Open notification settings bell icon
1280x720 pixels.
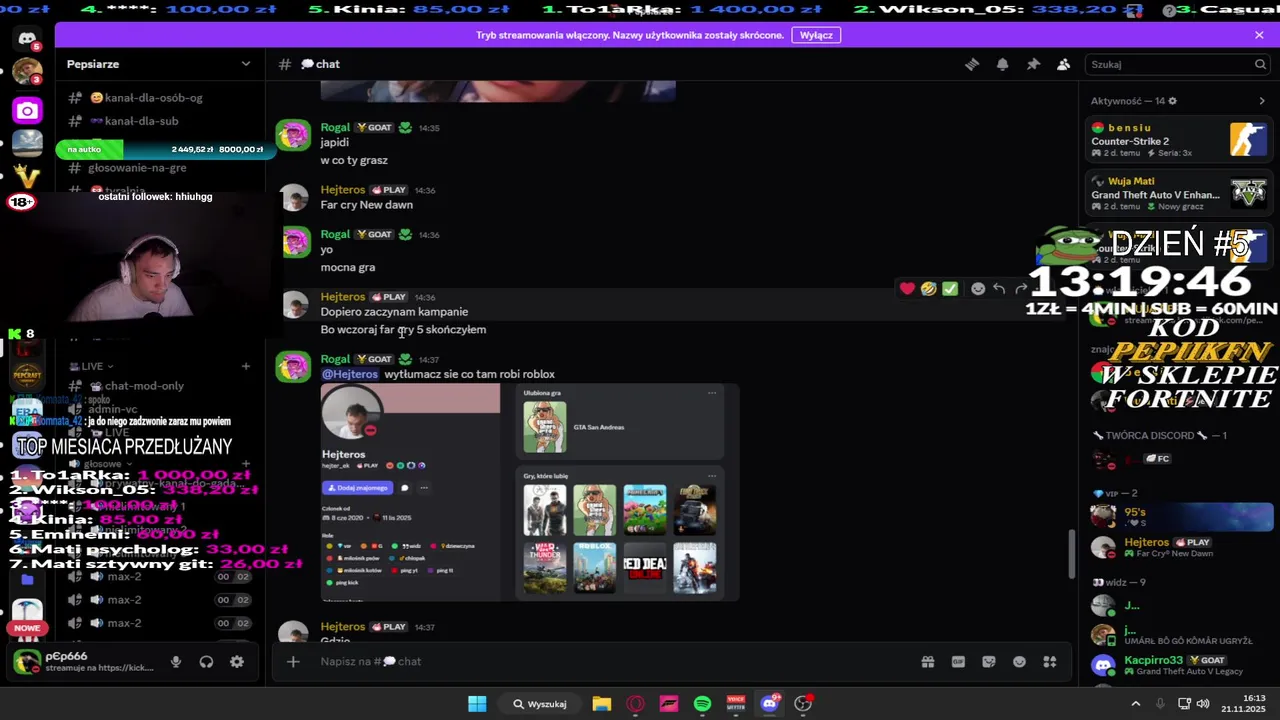pyautogui.click(x=1002, y=64)
